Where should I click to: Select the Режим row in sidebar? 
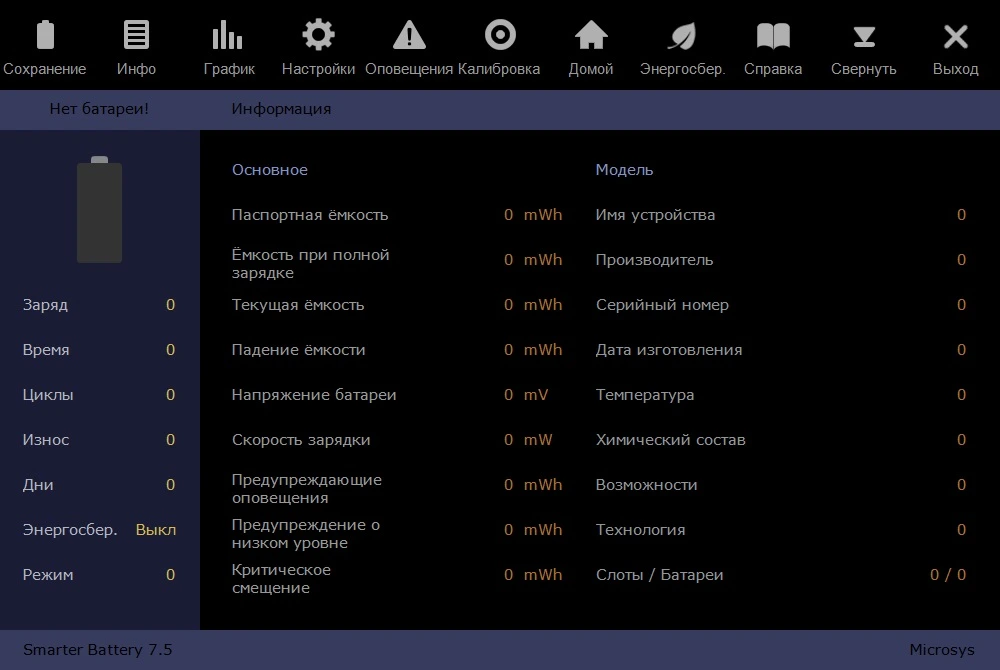click(99, 575)
